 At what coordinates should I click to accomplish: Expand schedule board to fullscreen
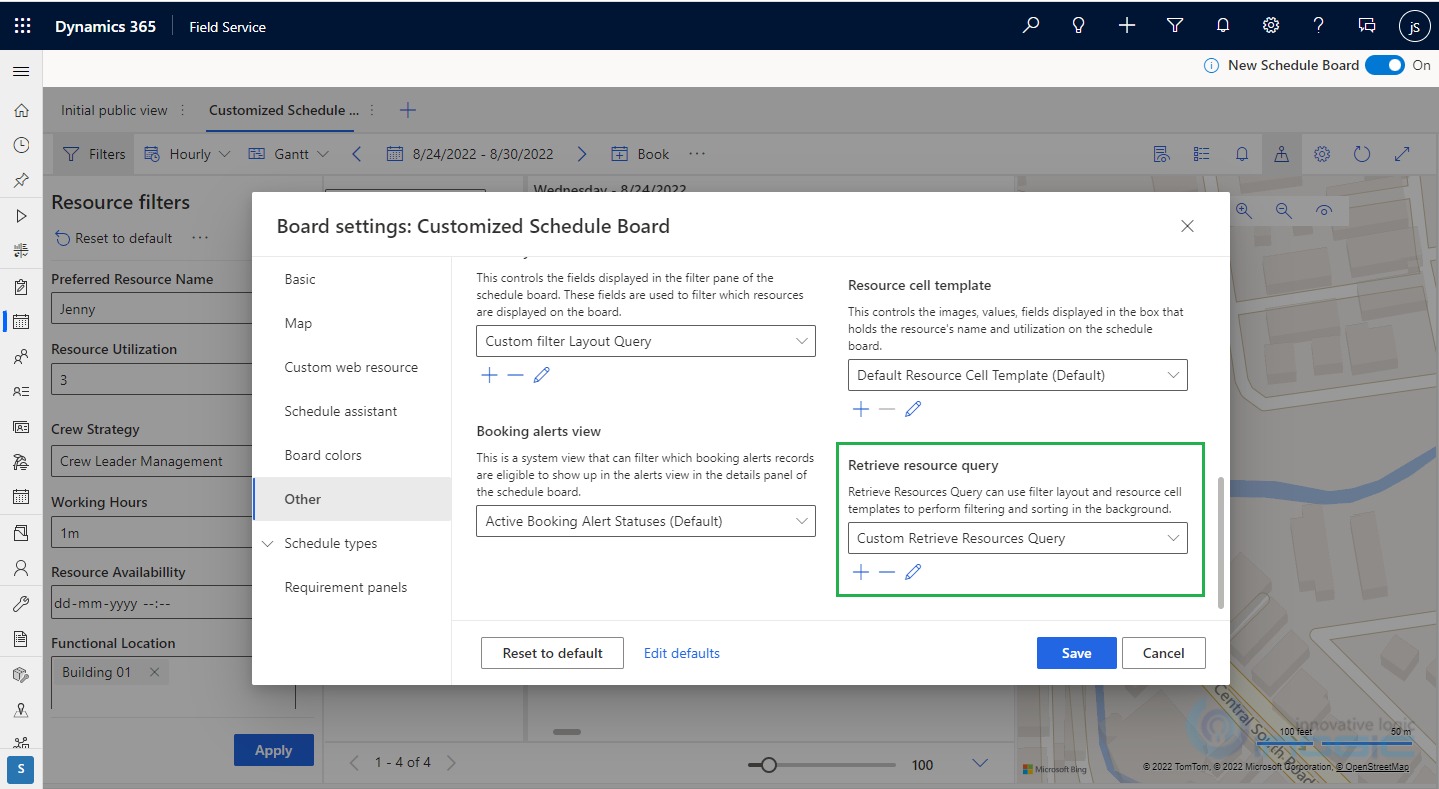(1402, 153)
